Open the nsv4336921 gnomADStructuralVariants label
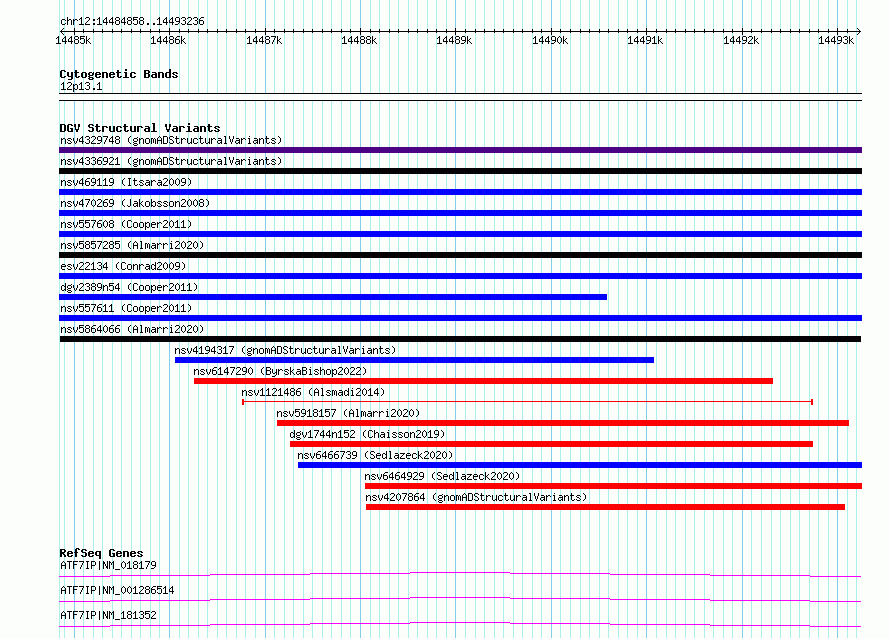The width and height of the screenshot is (890, 638). (x=171, y=161)
